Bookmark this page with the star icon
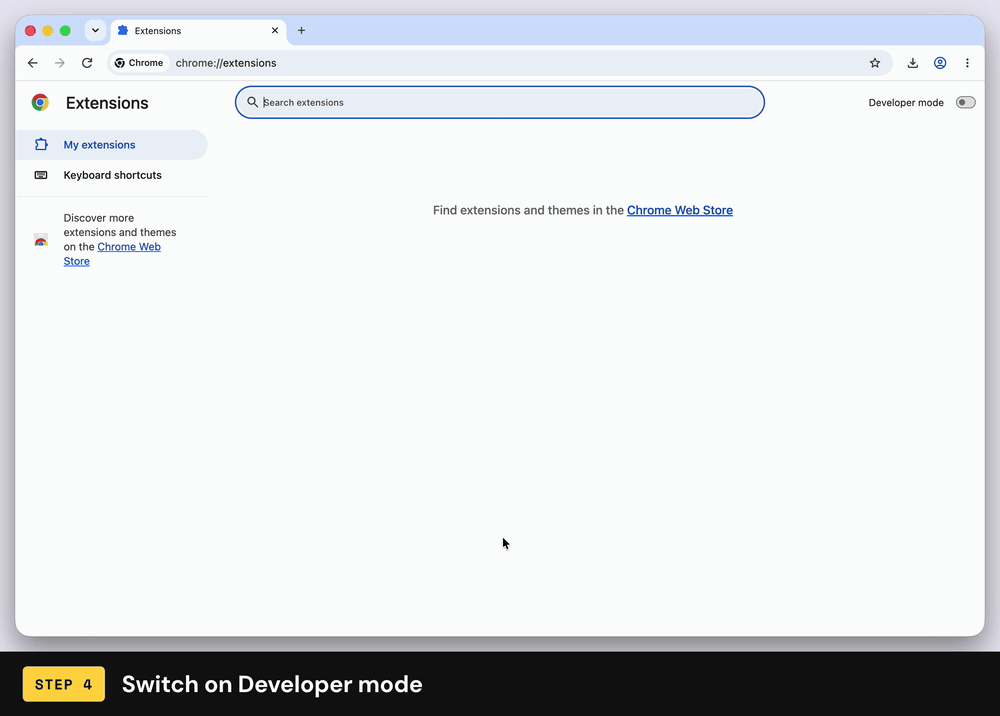The width and height of the screenshot is (1000, 716). coord(875,62)
